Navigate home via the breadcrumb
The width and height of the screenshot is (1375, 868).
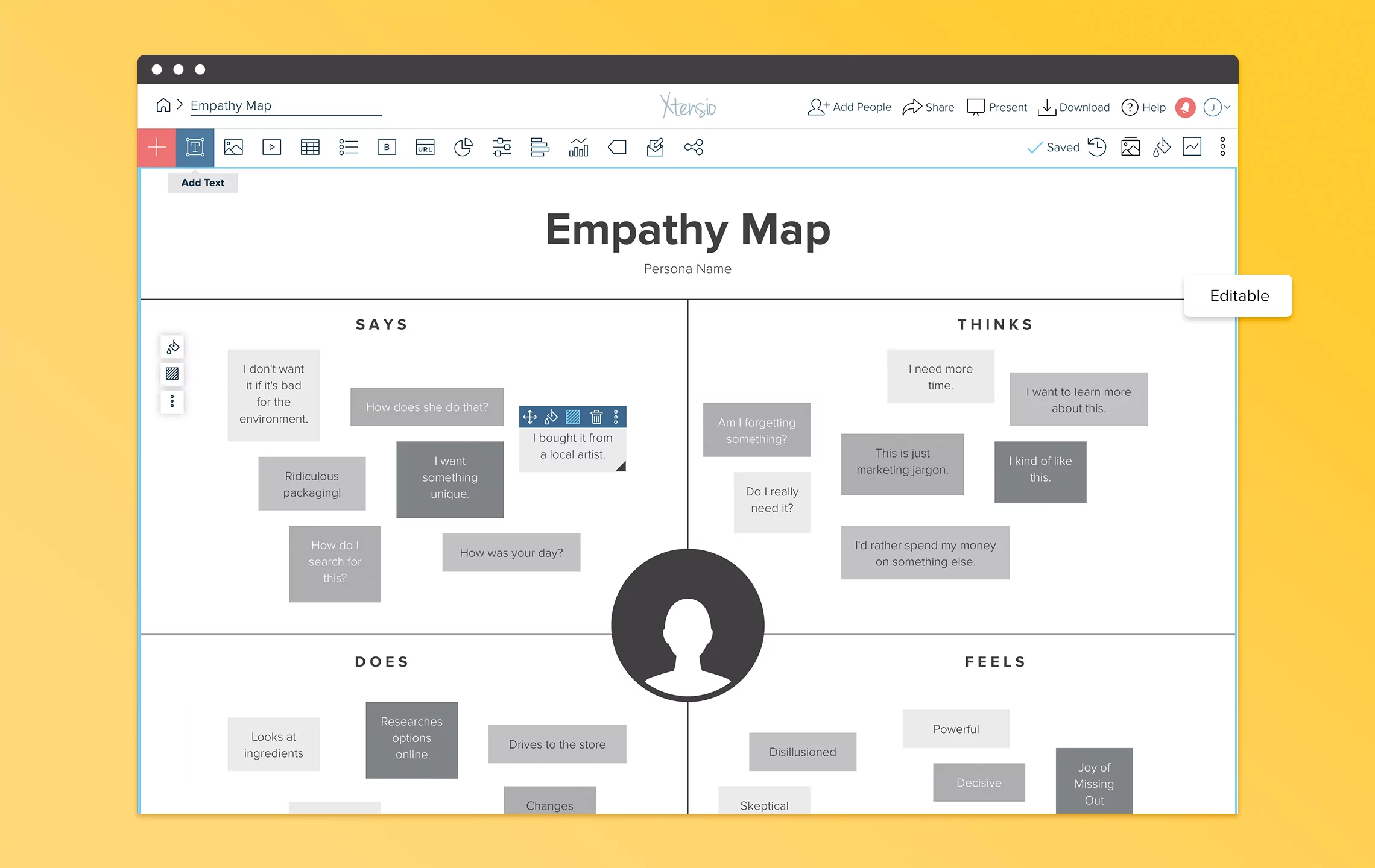(163, 104)
